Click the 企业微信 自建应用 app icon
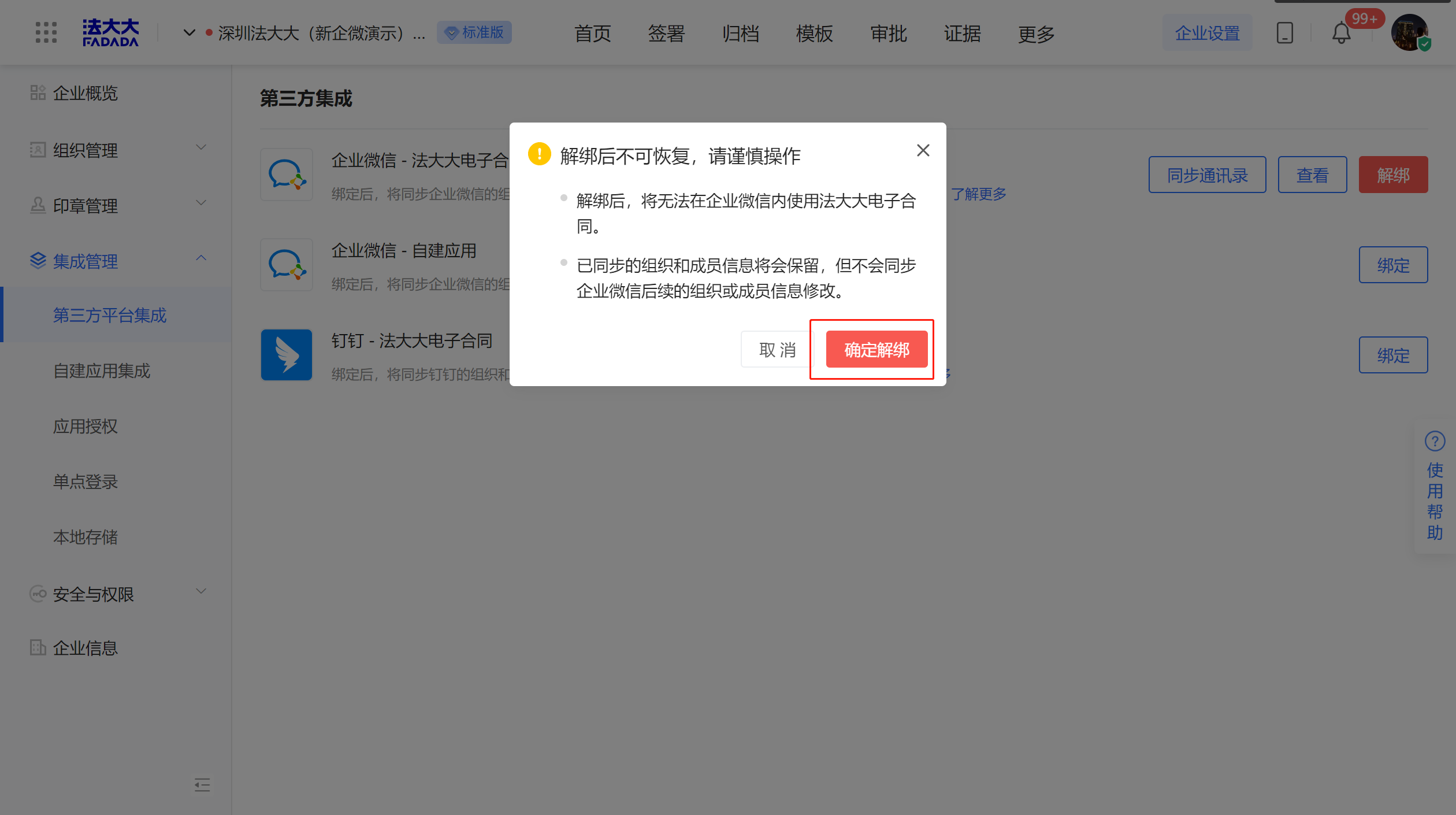The width and height of the screenshot is (1456, 815). (x=287, y=265)
